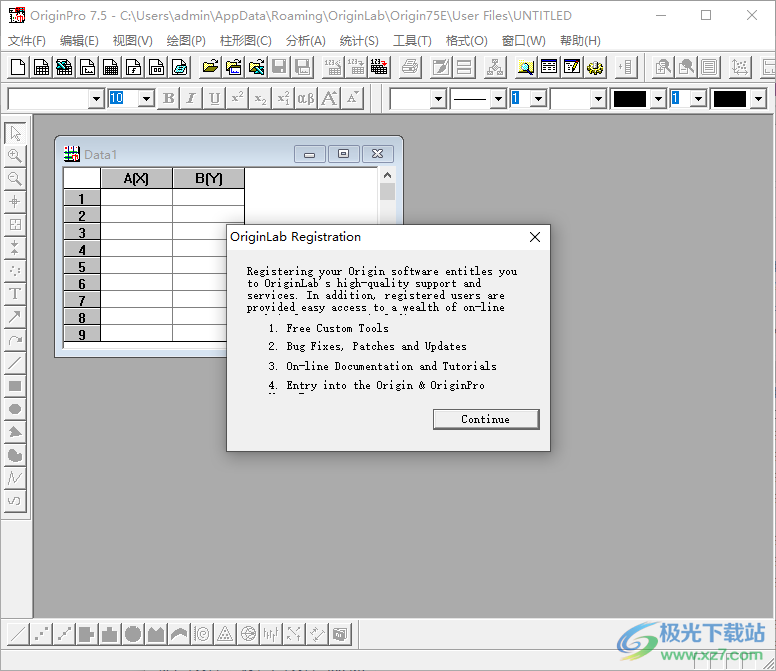Click the High-Low-Close plot icon
Viewport: 776px width, 671px height.
(271, 634)
